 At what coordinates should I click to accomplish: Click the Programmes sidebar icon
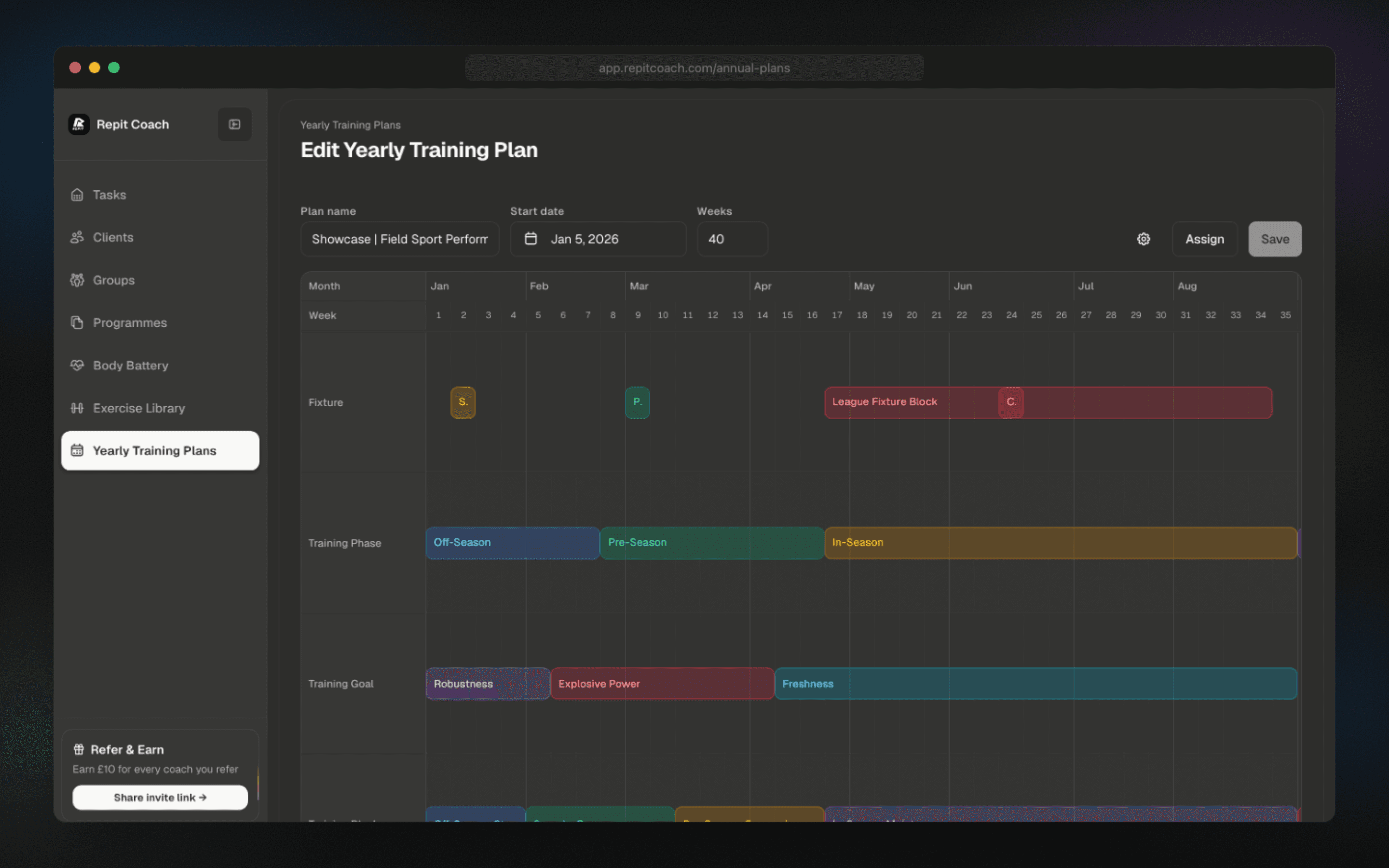[x=78, y=323]
